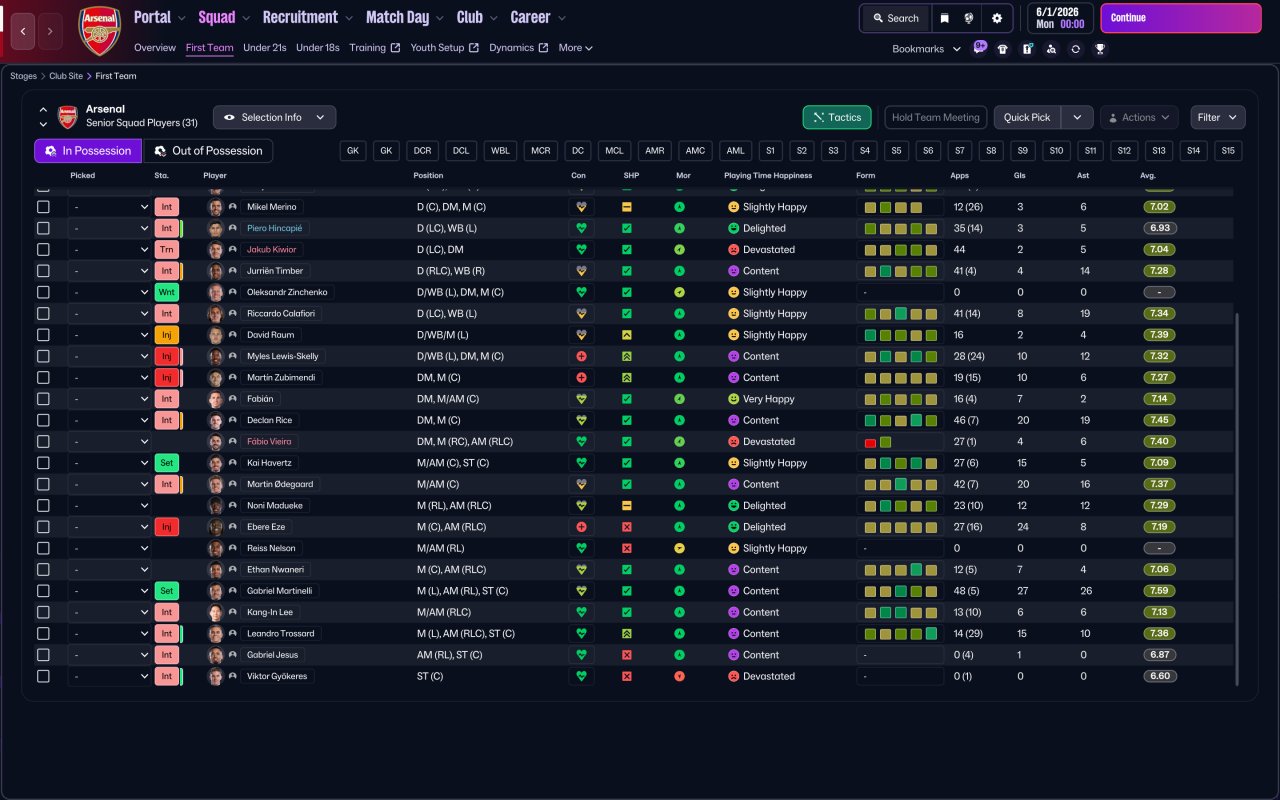Switch to the Out of Possession view

[208, 151]
